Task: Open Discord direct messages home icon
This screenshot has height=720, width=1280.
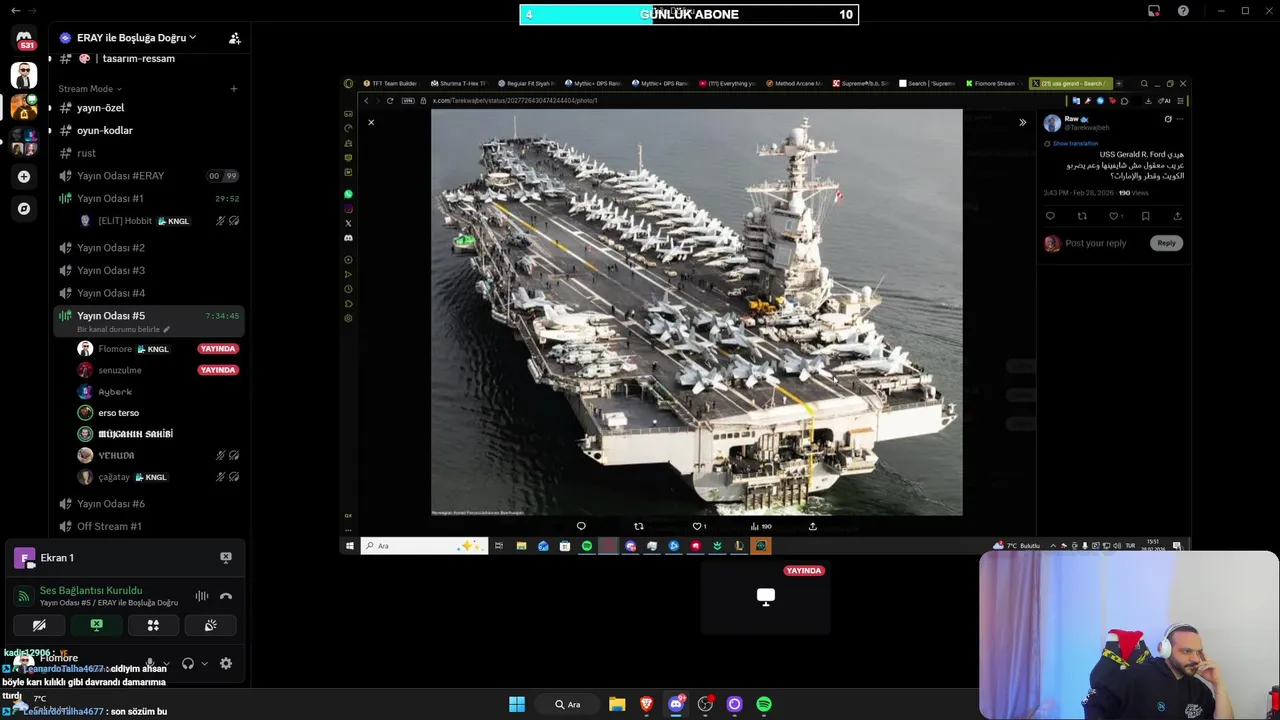Action: click(x=24, y=39)
